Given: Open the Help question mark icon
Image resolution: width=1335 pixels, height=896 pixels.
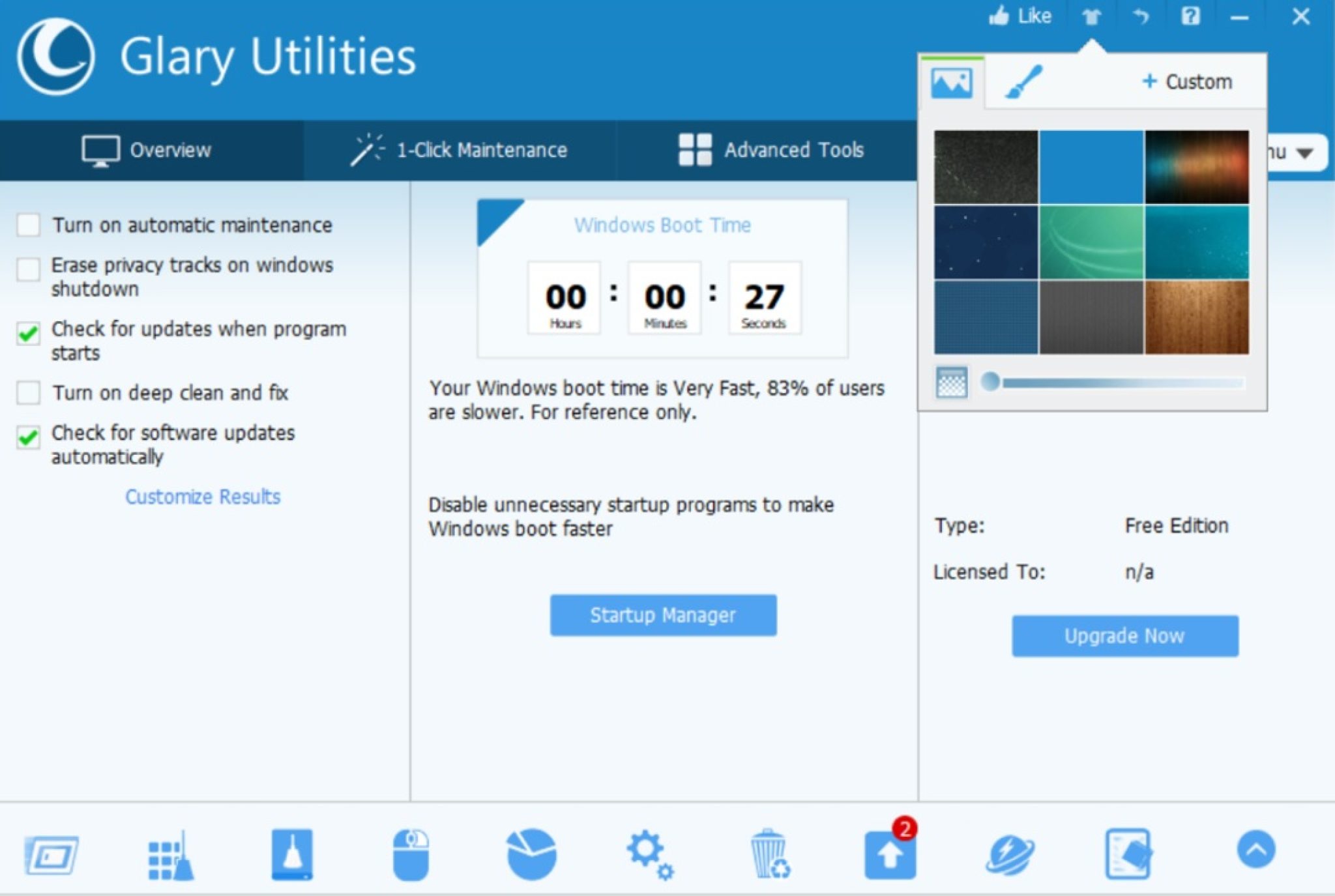Looking at the screenshot, I should (x=1190, y=16).
